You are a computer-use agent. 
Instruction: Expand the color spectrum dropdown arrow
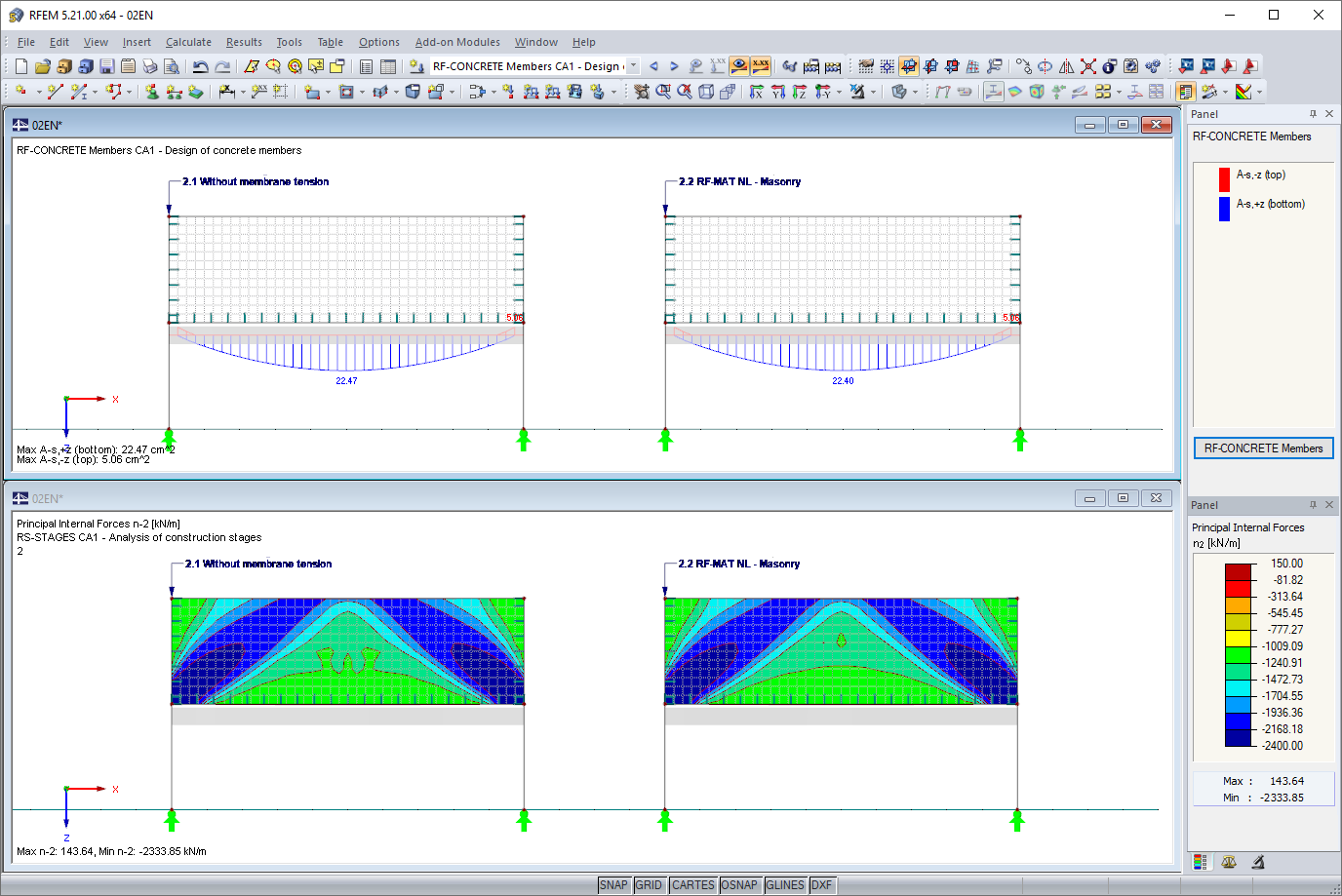click(1259, 92)
